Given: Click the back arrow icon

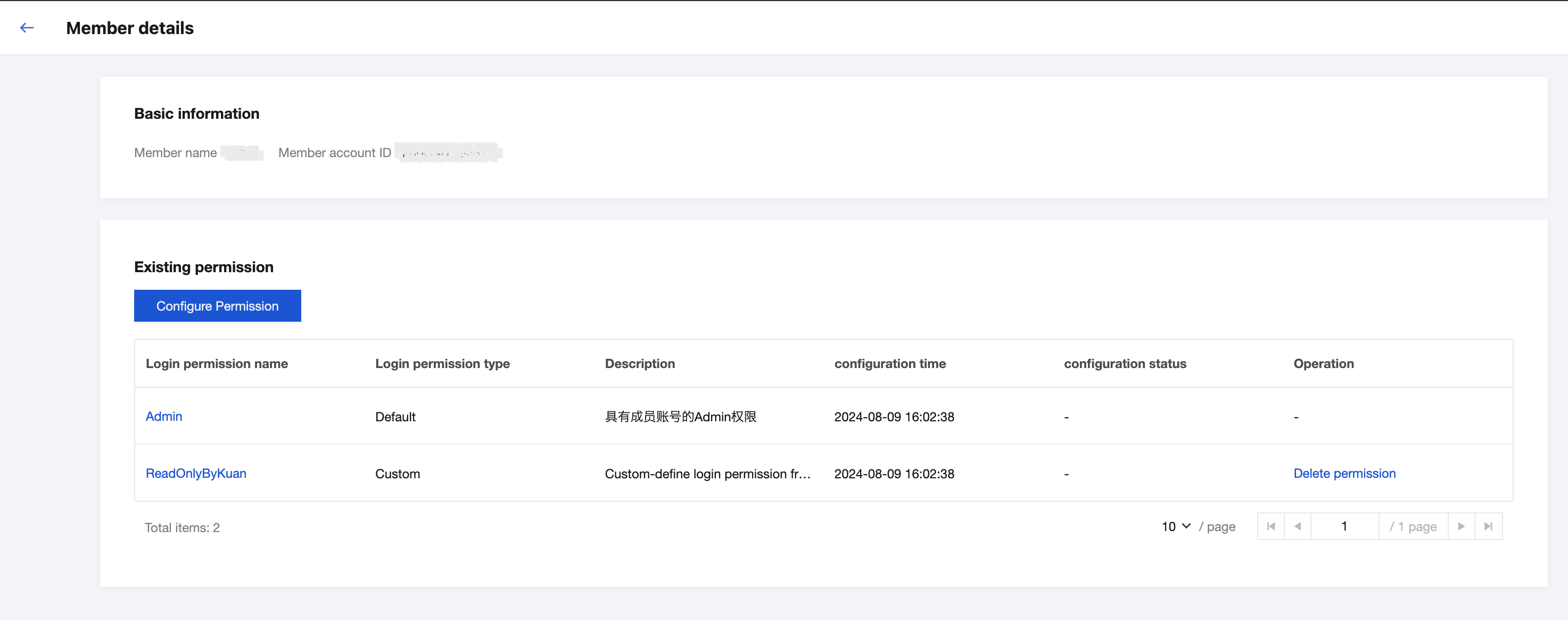Looking at the screenshot, I should 27,28.
